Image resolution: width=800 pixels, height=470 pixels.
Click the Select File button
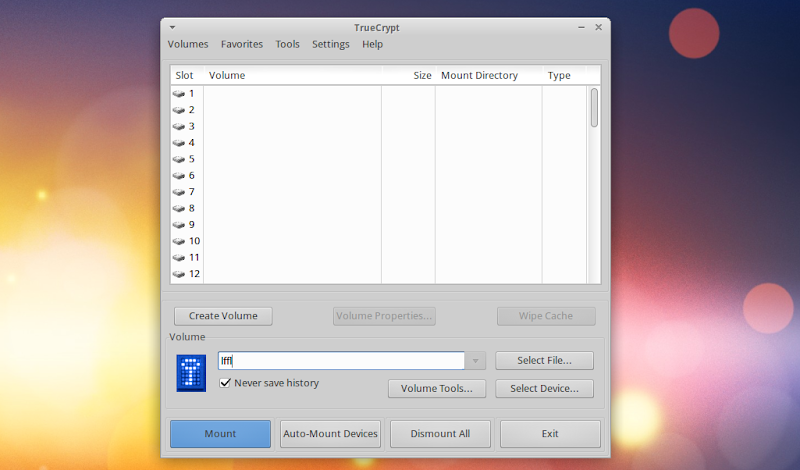click(544, 360)
